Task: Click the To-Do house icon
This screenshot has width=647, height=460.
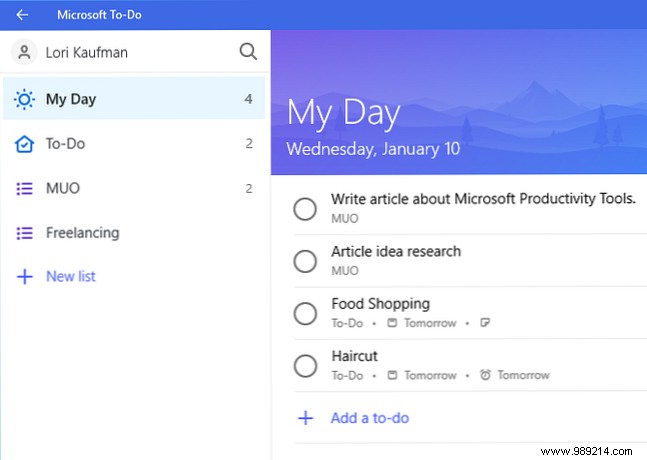Action: (24, 144)
